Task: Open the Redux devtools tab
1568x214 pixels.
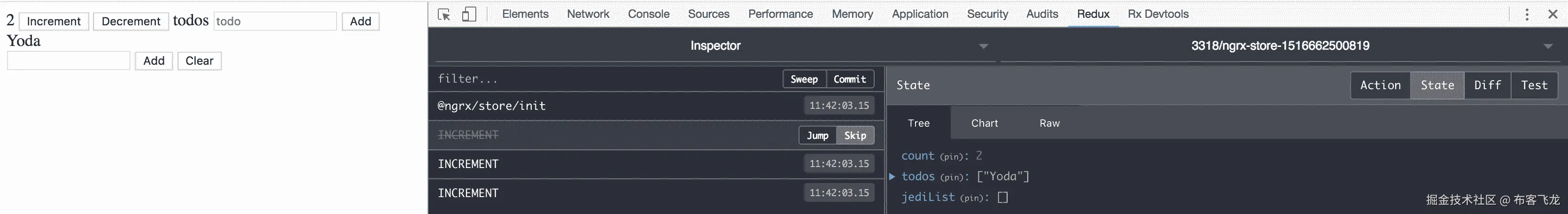Action: [1093, 14]
